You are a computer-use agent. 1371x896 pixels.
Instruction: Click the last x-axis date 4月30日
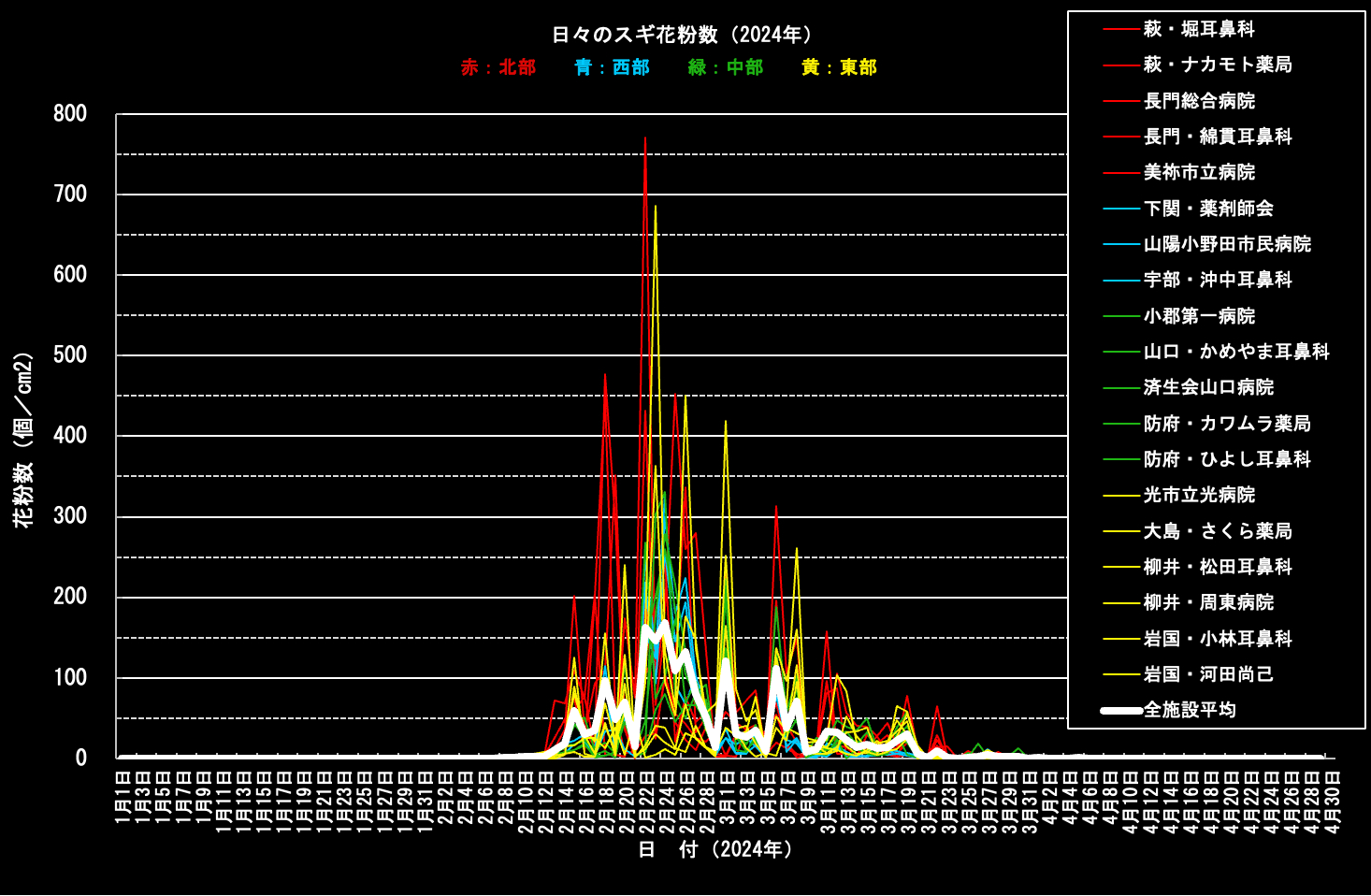[1334, 802]
